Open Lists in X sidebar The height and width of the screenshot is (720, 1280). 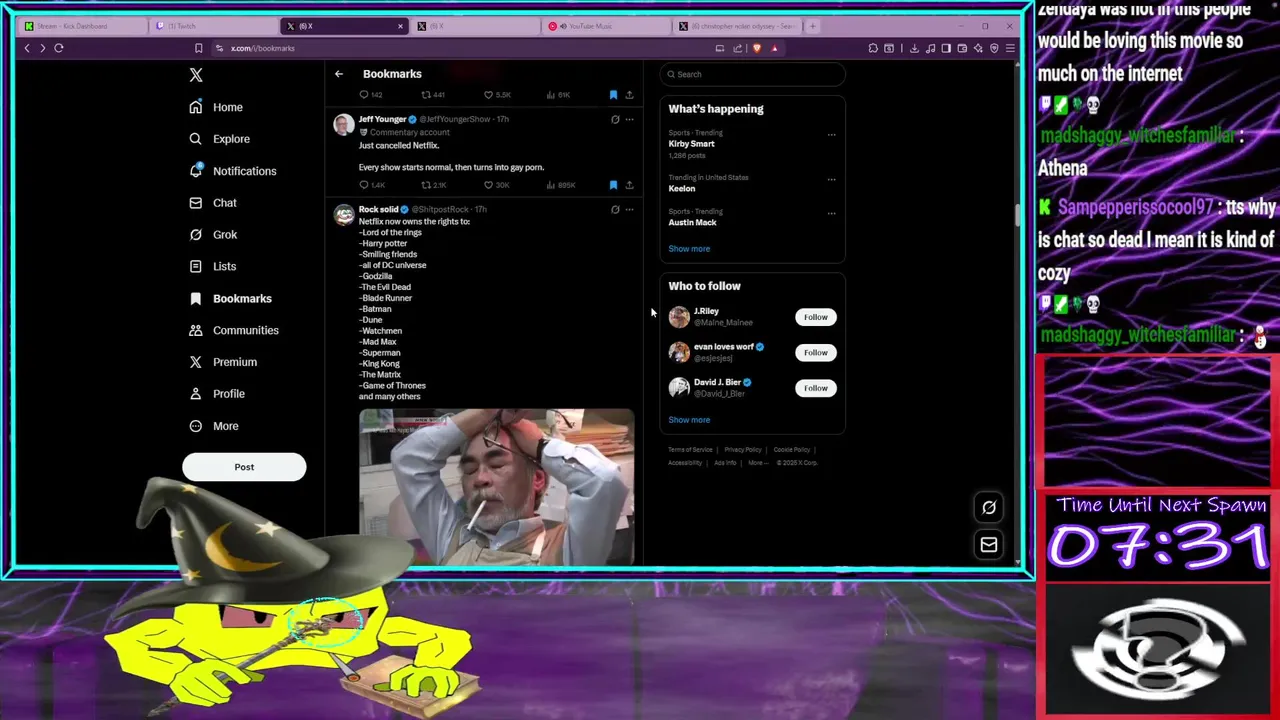[x=213, y=267]
